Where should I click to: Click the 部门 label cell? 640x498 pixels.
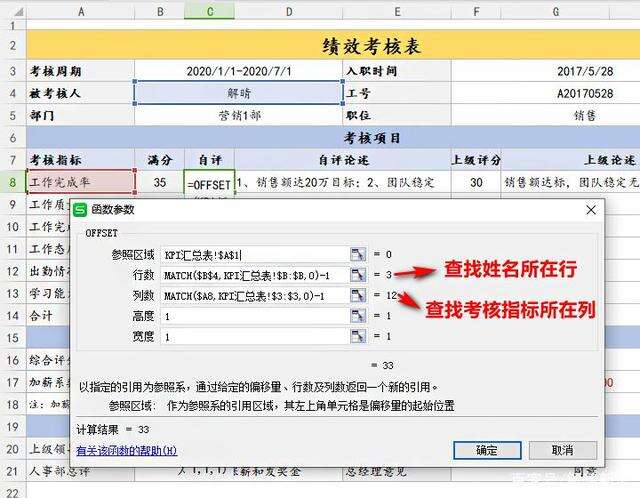pos(80,116)
